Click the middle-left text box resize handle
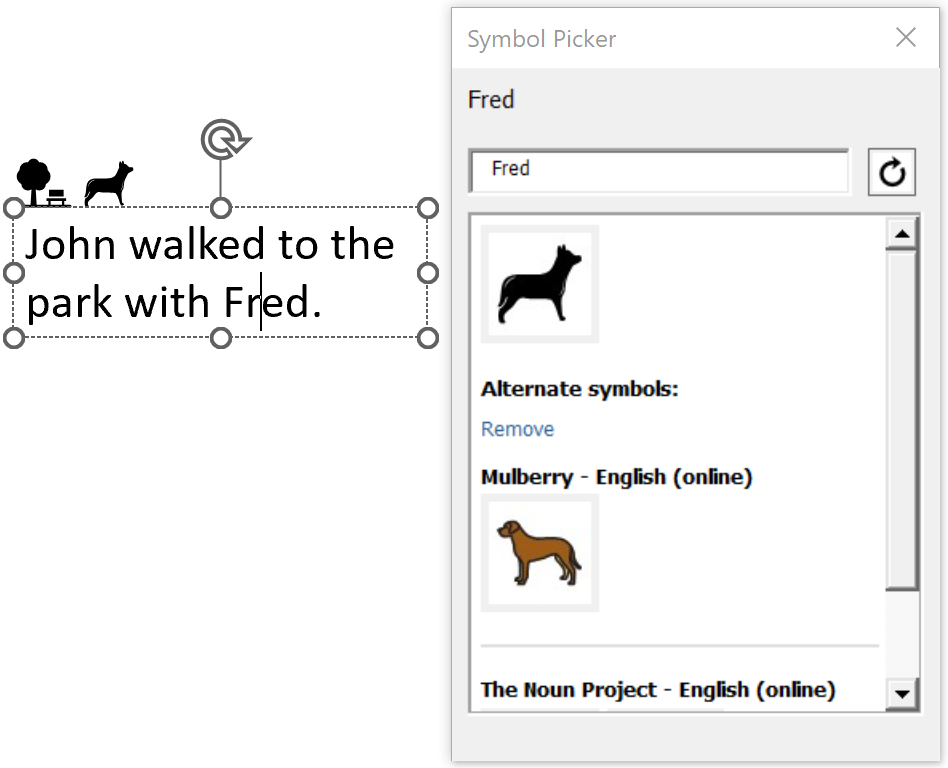This screenshot has height=768, width=948. (14, 273)
